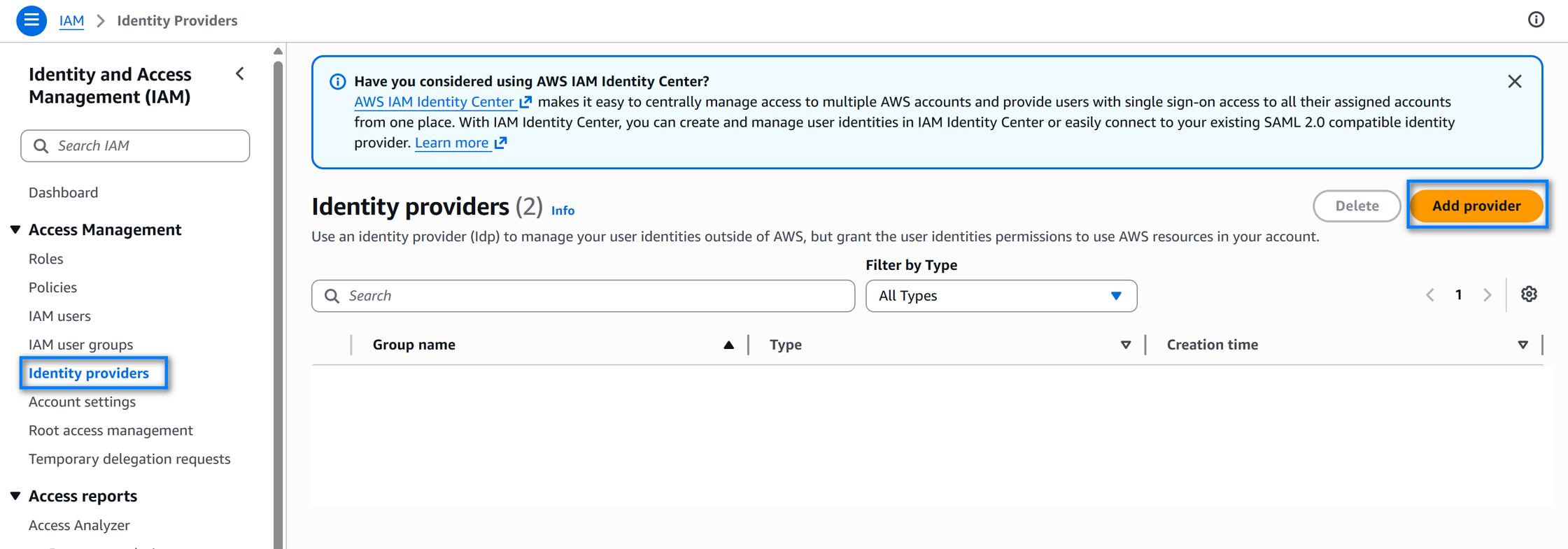The image size is (1568, 549).
Task: Collapse the Access reports section
Action: coord(15,496)
